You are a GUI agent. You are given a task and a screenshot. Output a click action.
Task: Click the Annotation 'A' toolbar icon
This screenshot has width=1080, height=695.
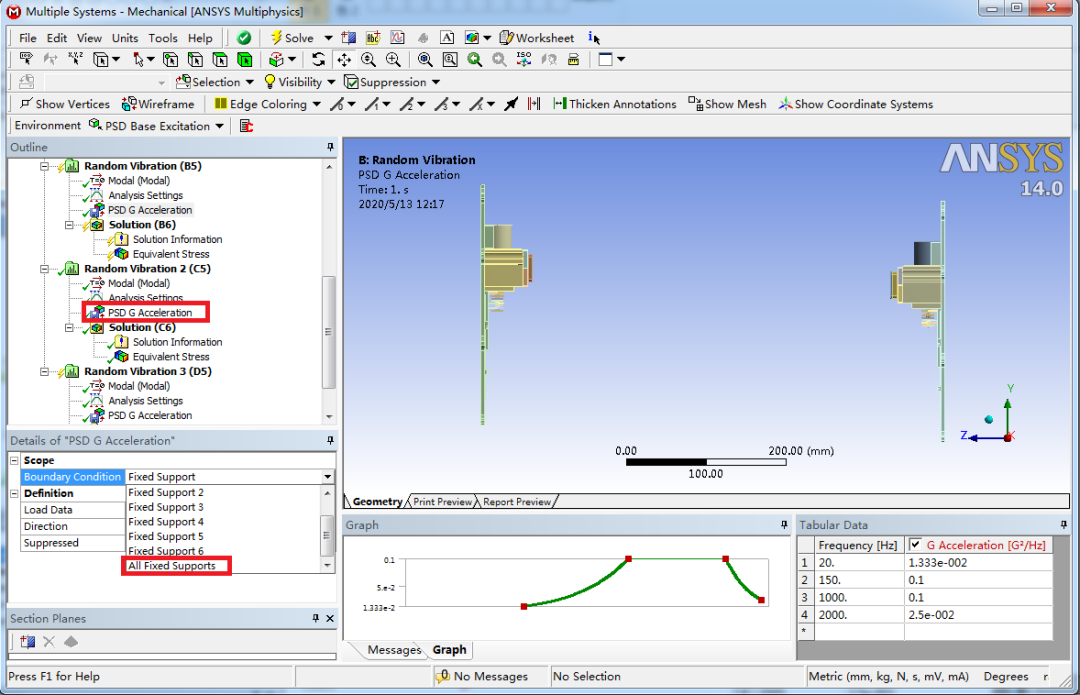[x=447, y=38]
